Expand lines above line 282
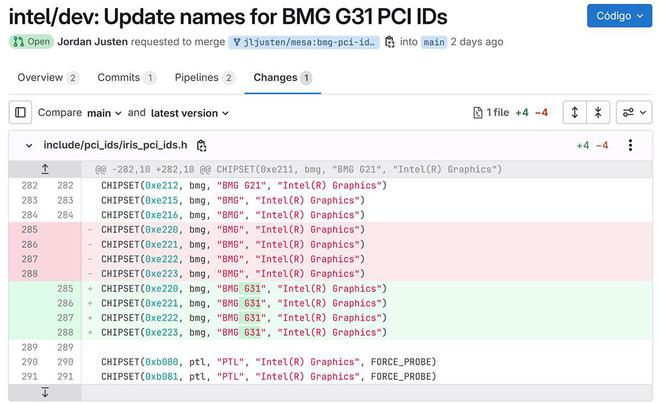660x403 pixels. pyautogui.click(x=45, y=169)
